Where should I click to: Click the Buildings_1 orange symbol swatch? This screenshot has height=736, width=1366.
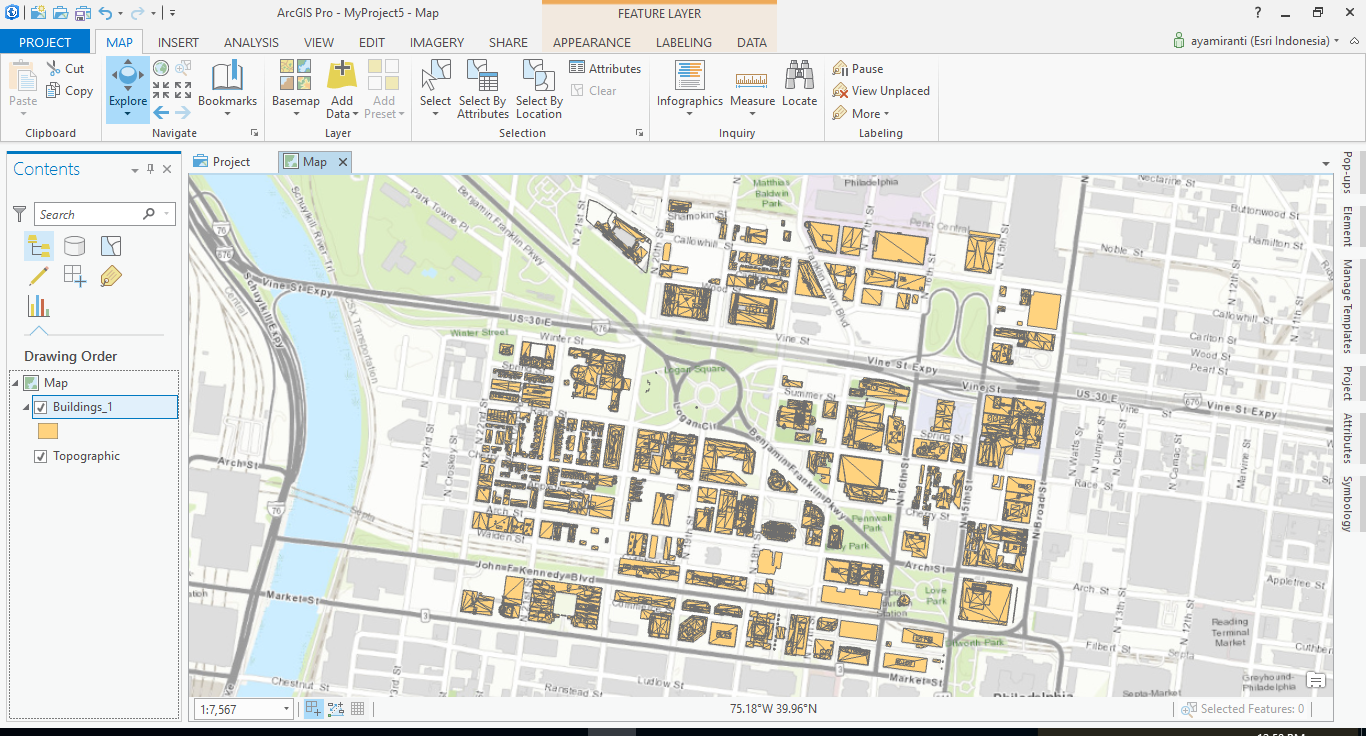pyautogui.click(x=48, y=431)
